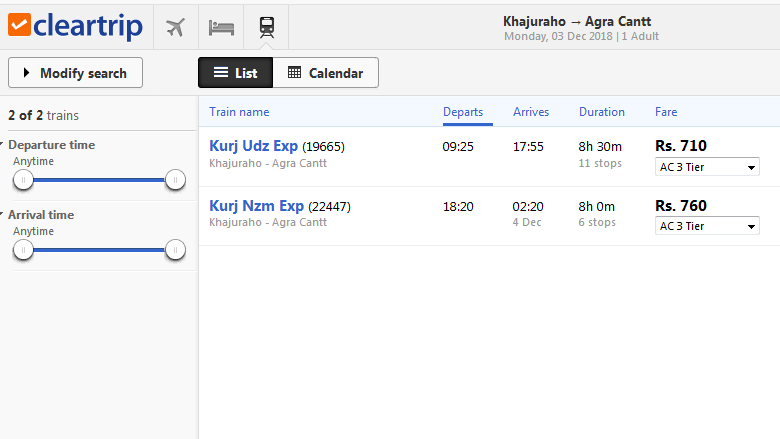Sort results by Duration column
780x439 pixels.
tap(602, 112)
